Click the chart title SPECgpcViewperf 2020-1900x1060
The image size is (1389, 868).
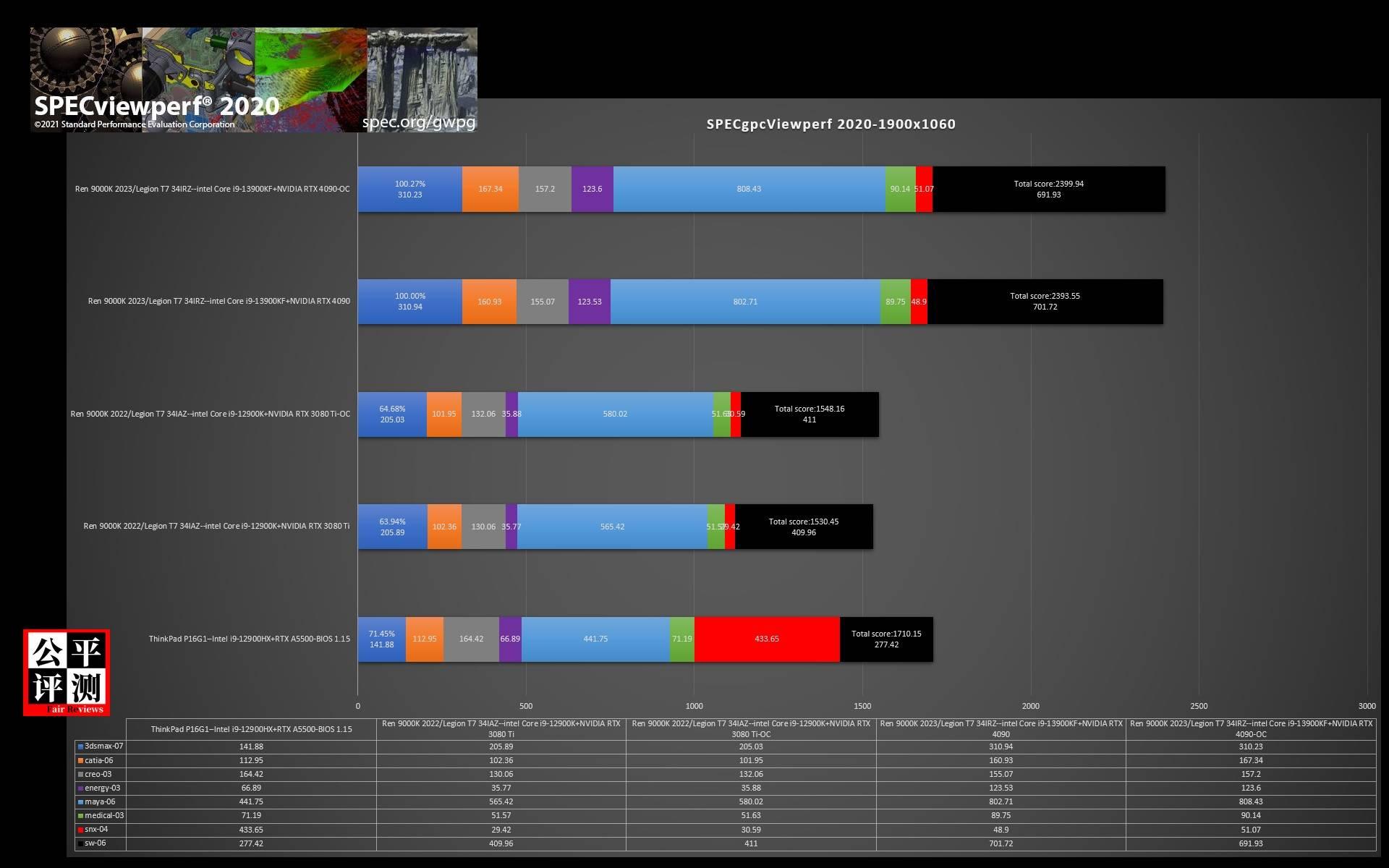(831, 124)
